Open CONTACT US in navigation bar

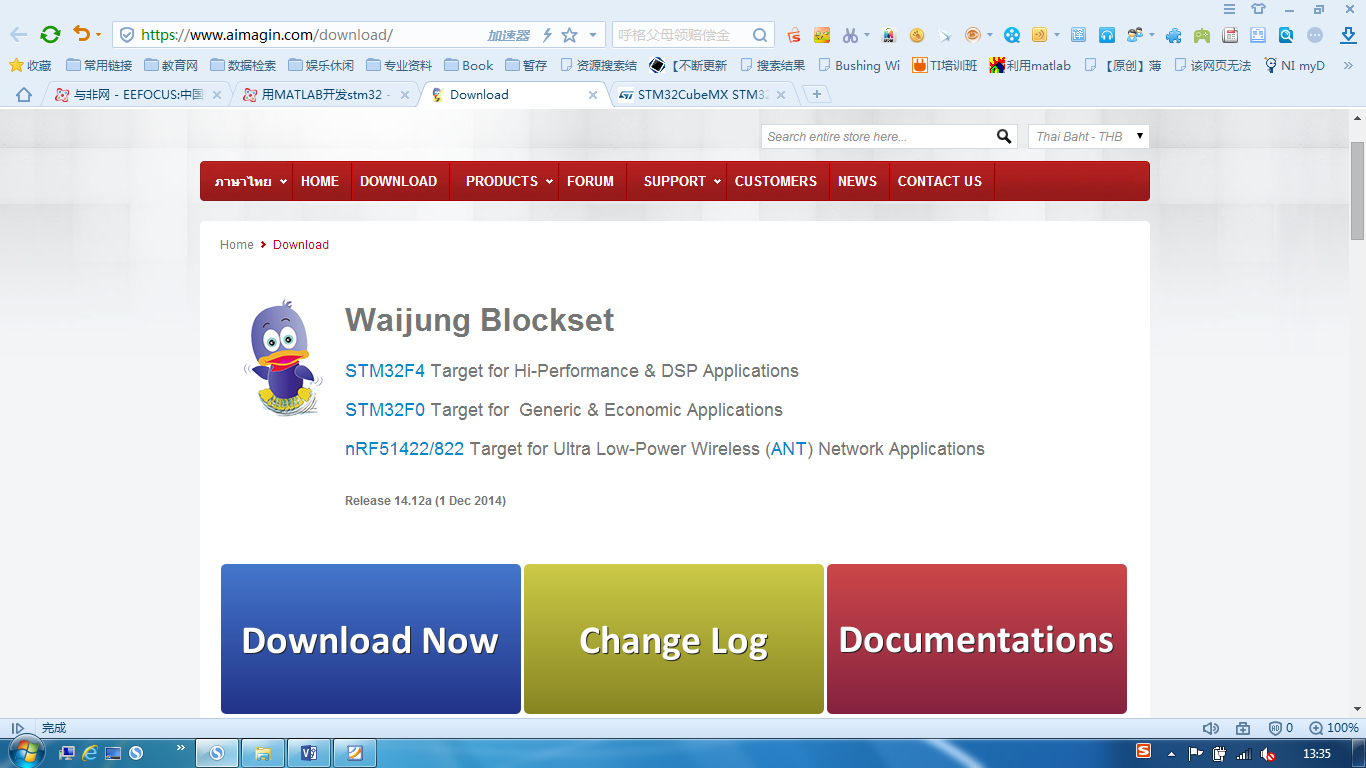click(940, 181)
